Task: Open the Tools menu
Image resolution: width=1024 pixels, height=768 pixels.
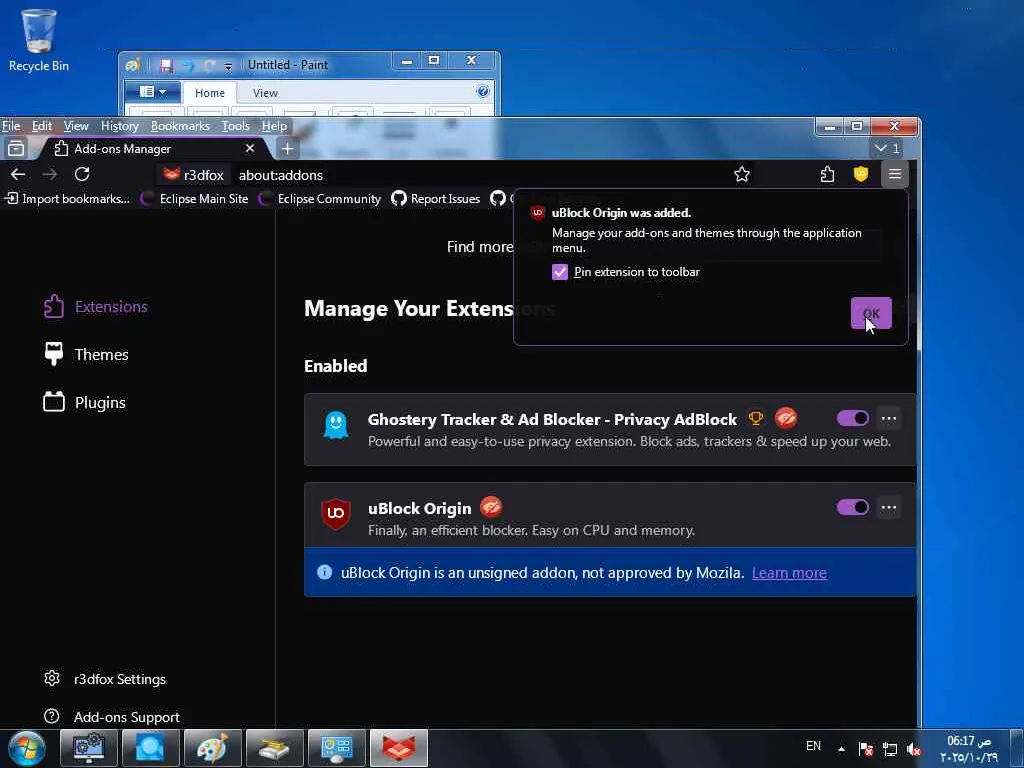Action: 236,126
